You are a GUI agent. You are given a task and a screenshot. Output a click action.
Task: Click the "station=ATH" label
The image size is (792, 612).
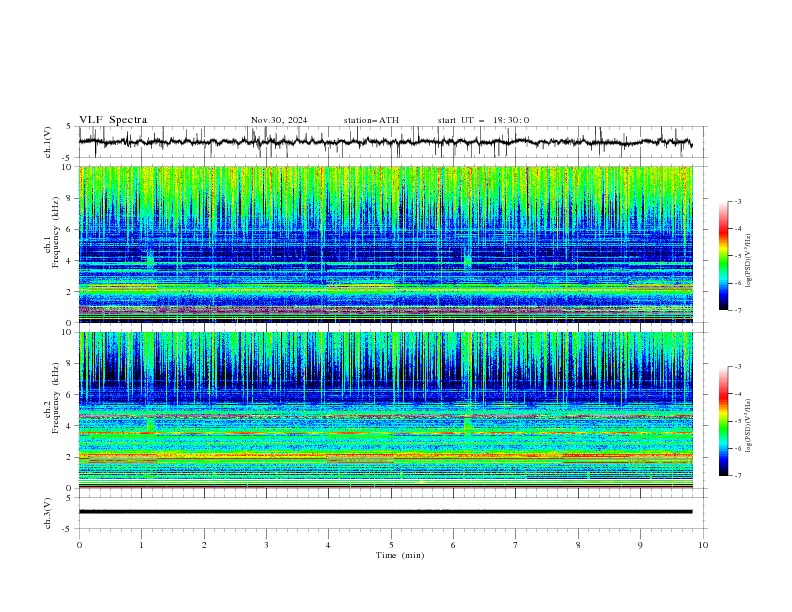pos(371,120)
